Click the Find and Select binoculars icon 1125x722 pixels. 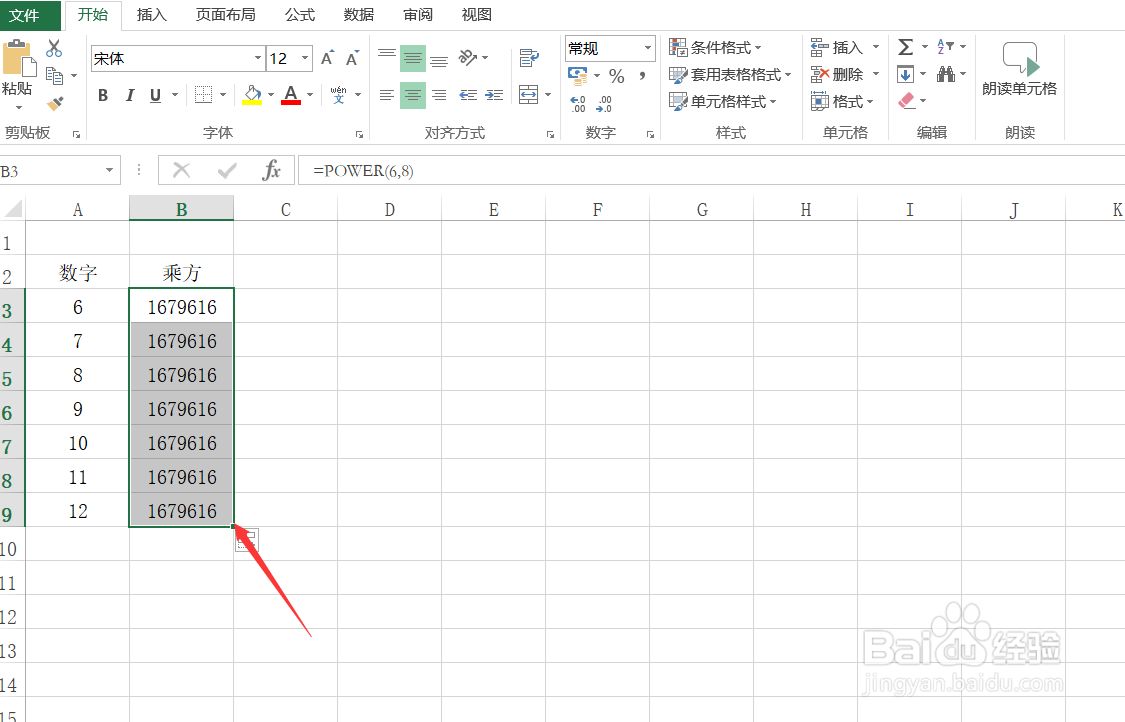point(947,74)
